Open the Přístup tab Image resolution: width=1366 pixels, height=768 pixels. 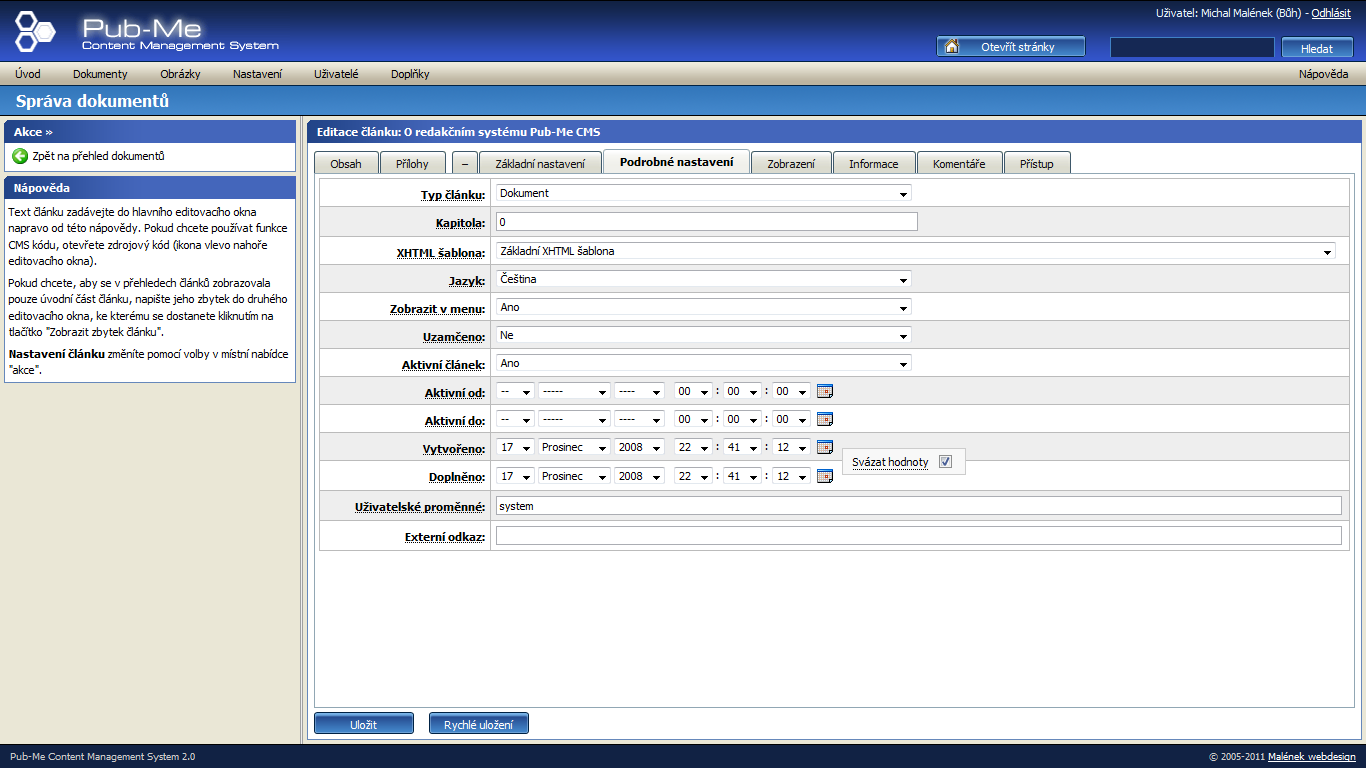pos(1037,163)
